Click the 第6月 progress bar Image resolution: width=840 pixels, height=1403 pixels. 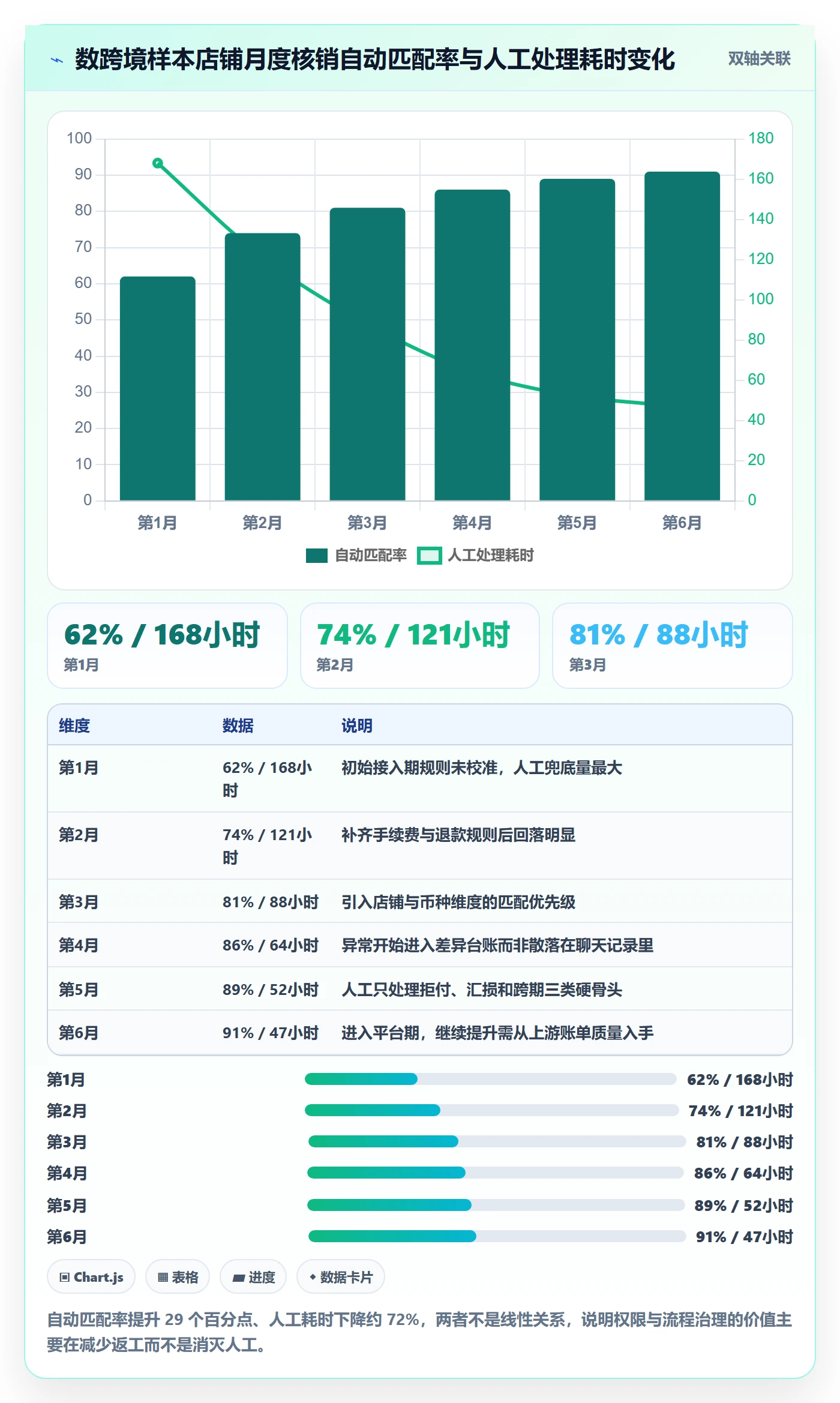pos(497,1236)
